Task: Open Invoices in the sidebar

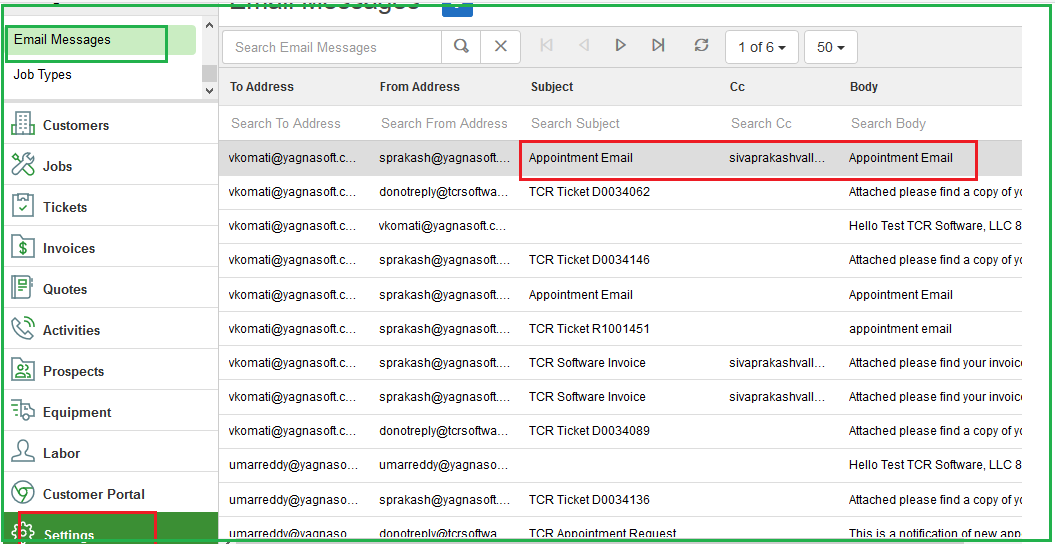Action: pyautogui.click(x=69, y=248)
